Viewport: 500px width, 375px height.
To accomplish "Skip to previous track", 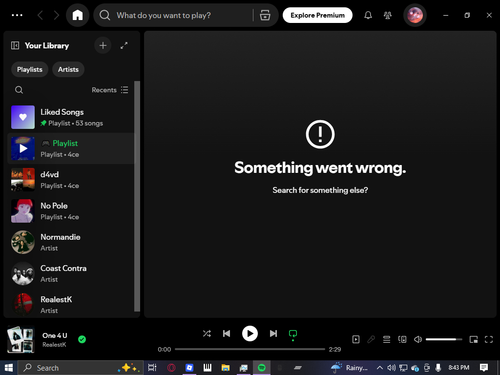I will pyautogui.click(x=227, y=333).
